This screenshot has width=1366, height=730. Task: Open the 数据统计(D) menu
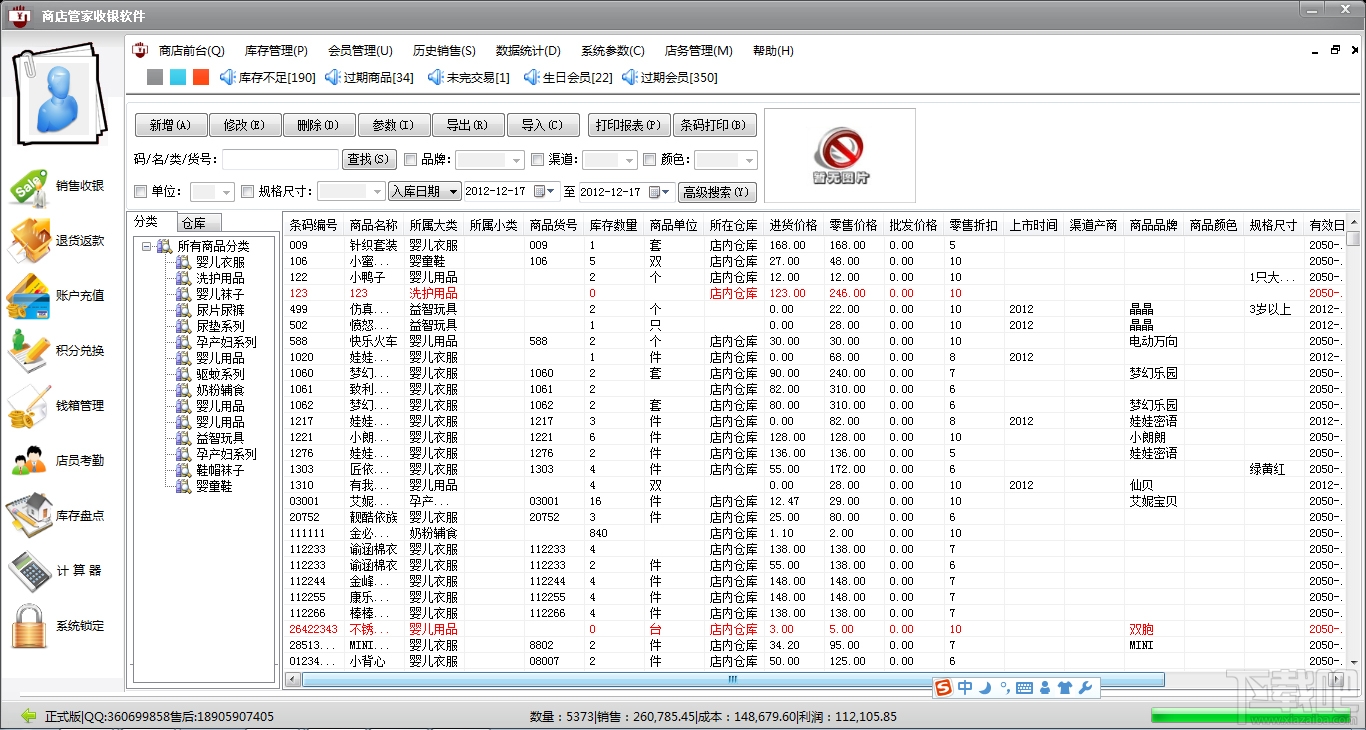[x=528, y=51]
